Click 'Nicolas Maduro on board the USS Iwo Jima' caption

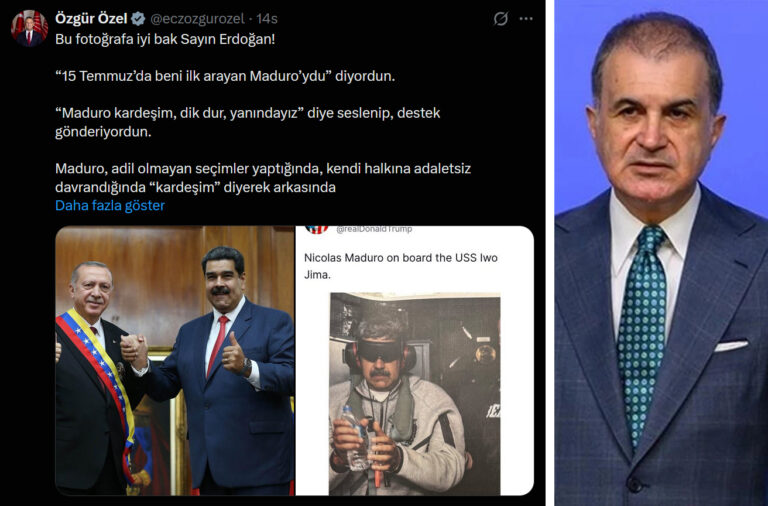(401, 266)
